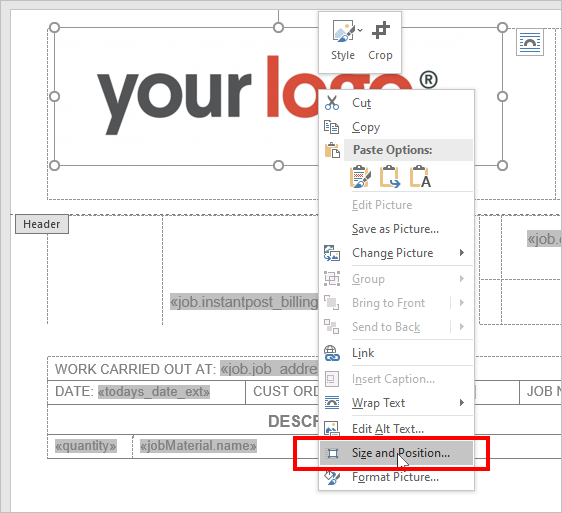Select the top-middle resize handle of logo

[x=278, y=28]
